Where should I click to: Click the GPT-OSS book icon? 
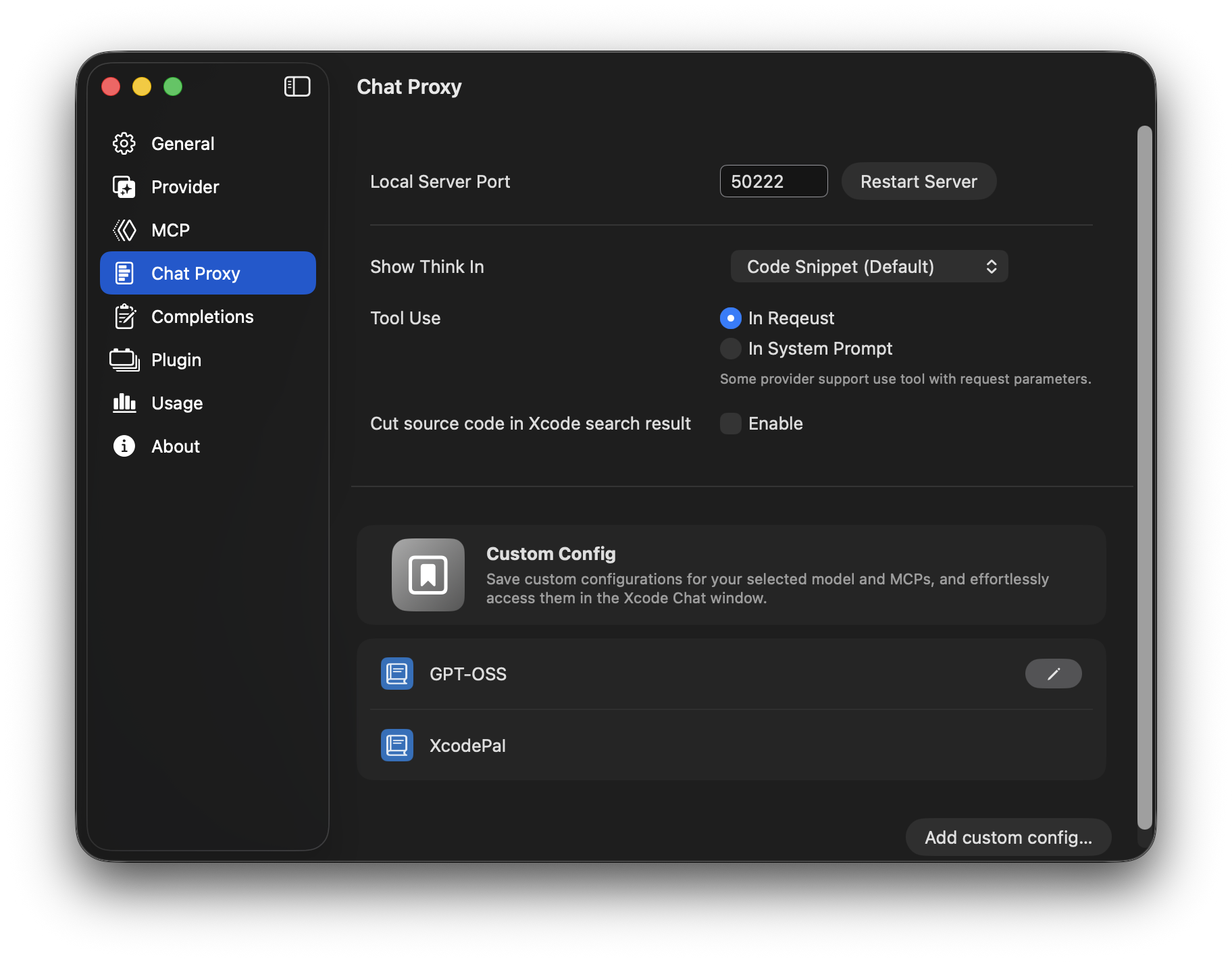click(397, 674)
